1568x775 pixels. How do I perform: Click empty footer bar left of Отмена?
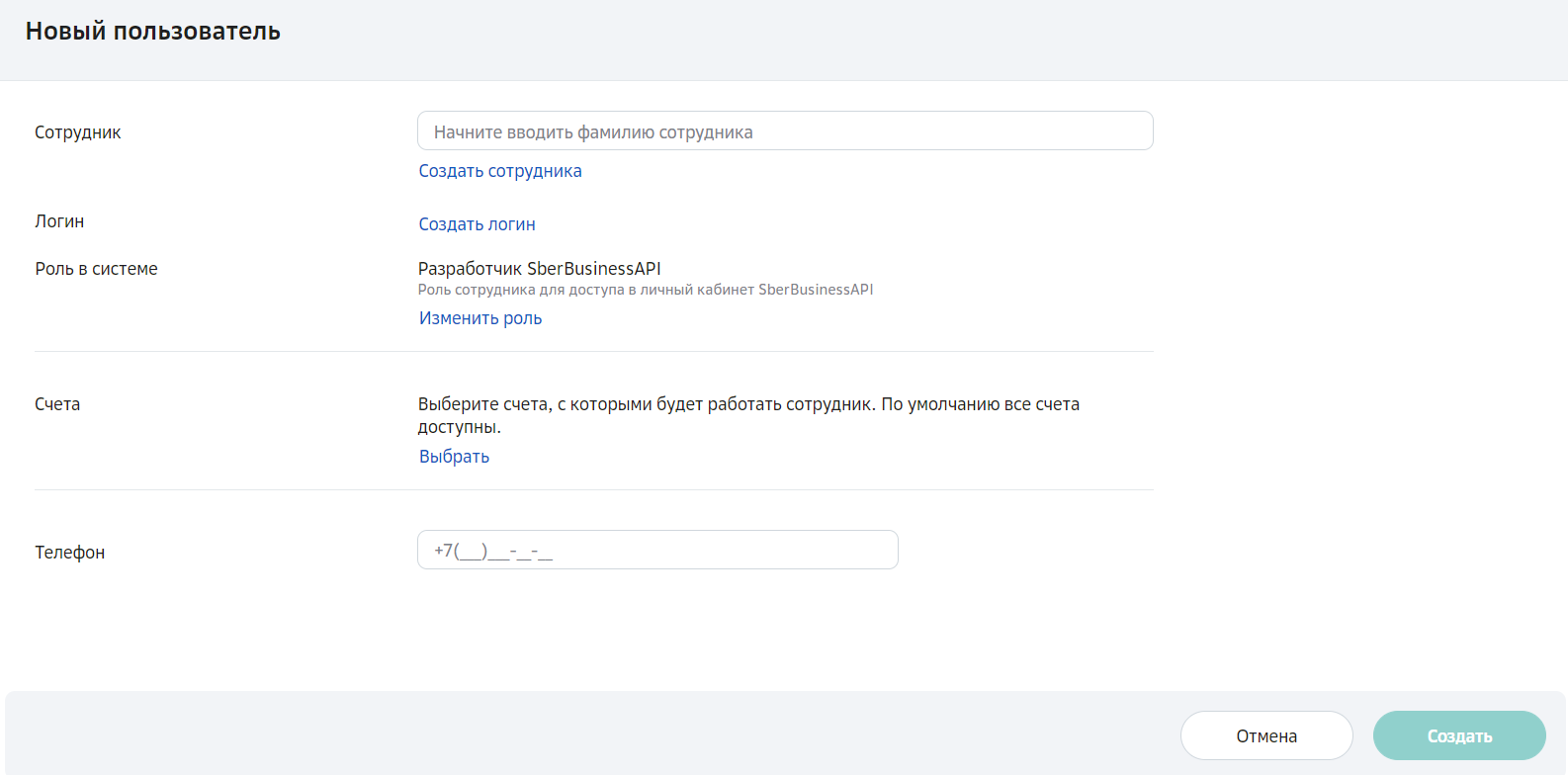(x=593, y=733)
